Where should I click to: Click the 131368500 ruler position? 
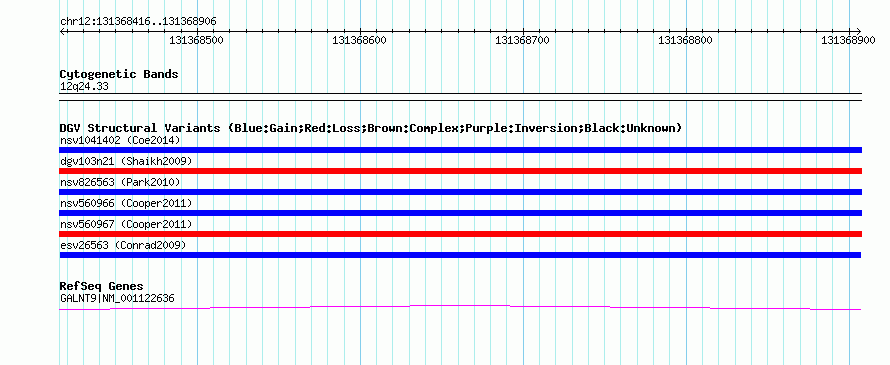click(x=196, y=40)
